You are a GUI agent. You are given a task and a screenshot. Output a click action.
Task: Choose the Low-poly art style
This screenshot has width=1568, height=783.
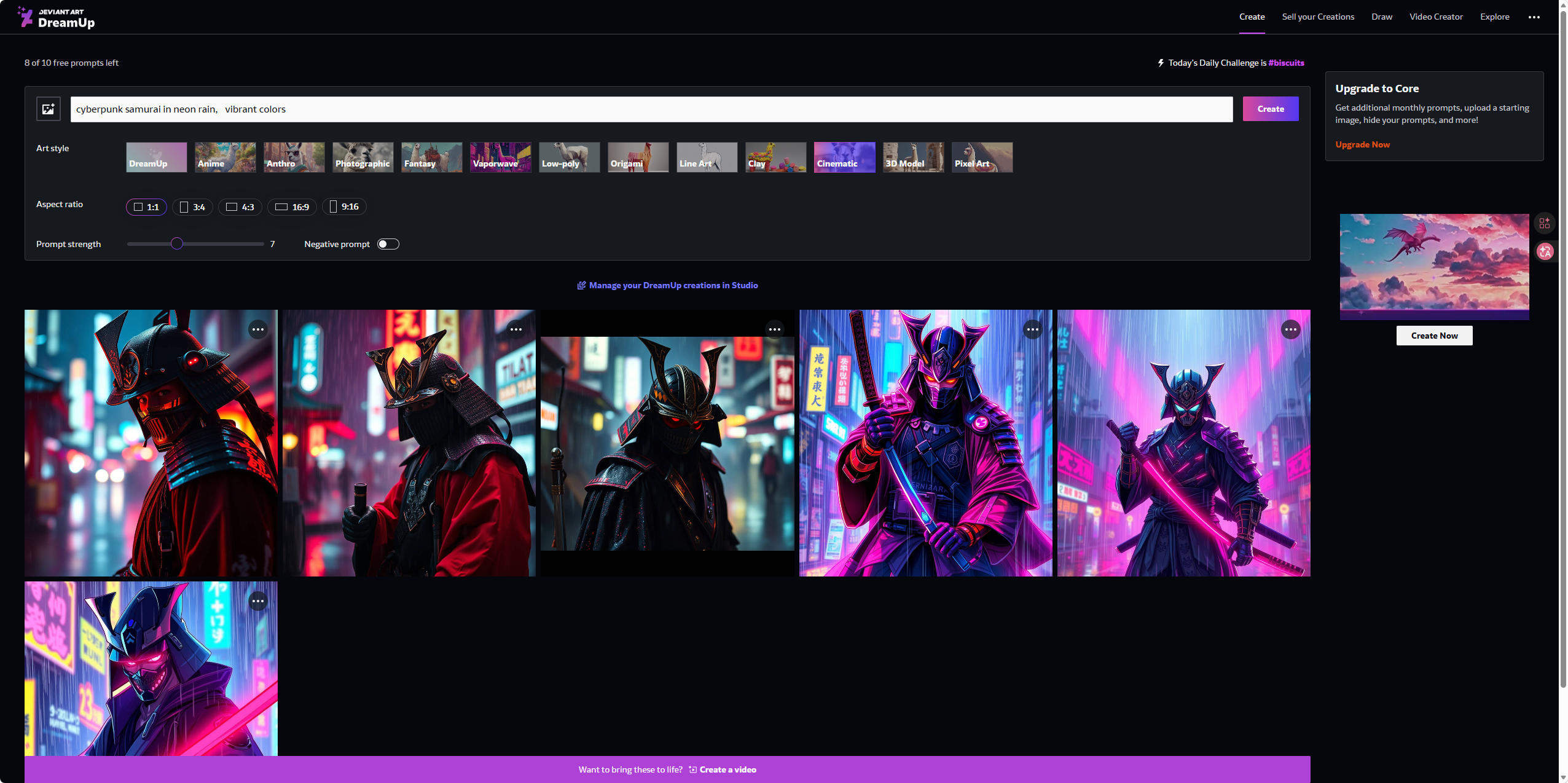click(570, 157)
